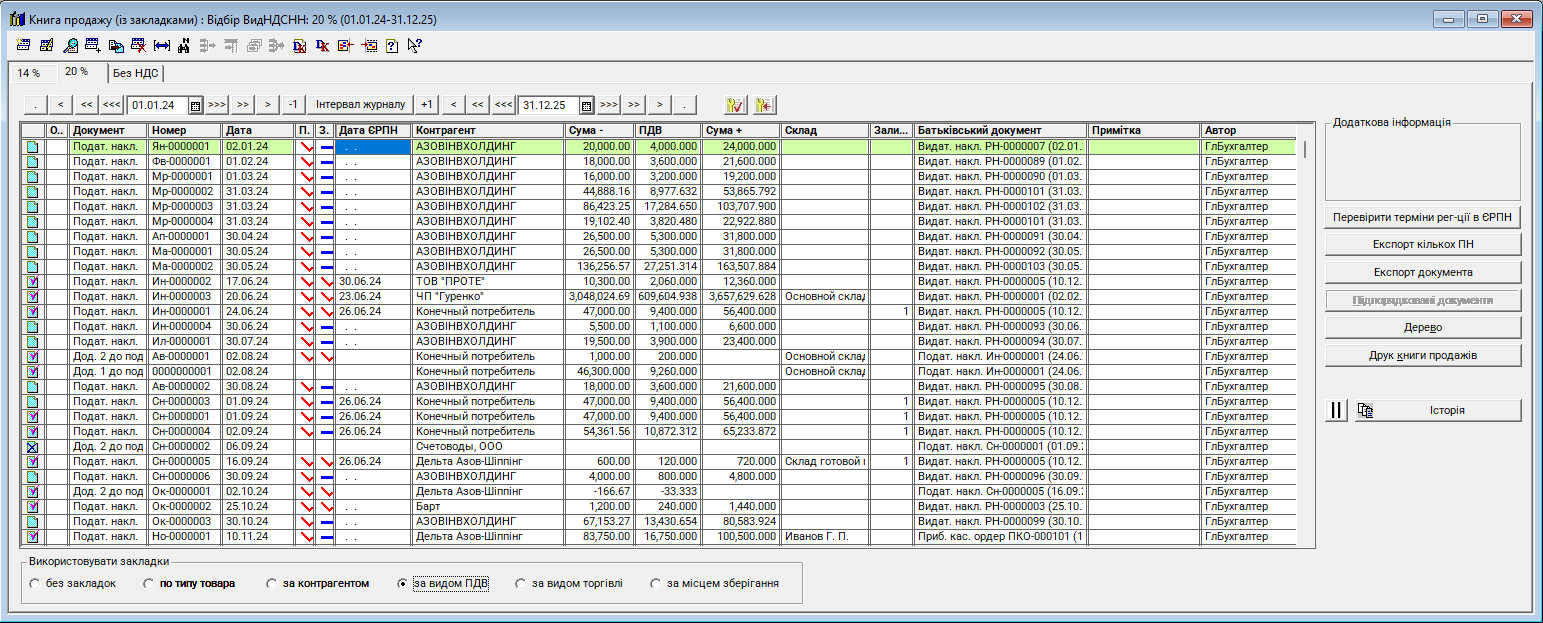Click the edit document pencil icon
The height and width of the screenshot is (623, 1543).
click(46, 45)
